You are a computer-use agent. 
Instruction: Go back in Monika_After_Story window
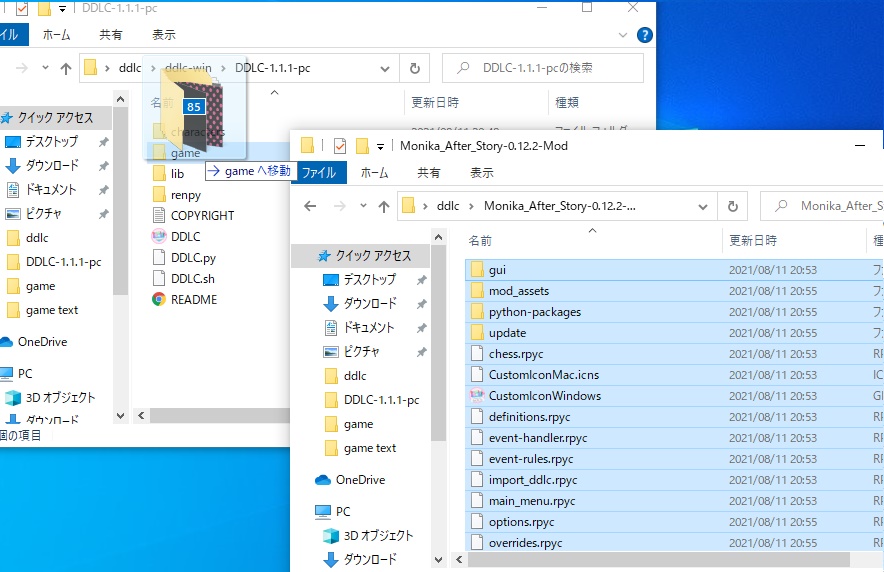click(310, 206)
